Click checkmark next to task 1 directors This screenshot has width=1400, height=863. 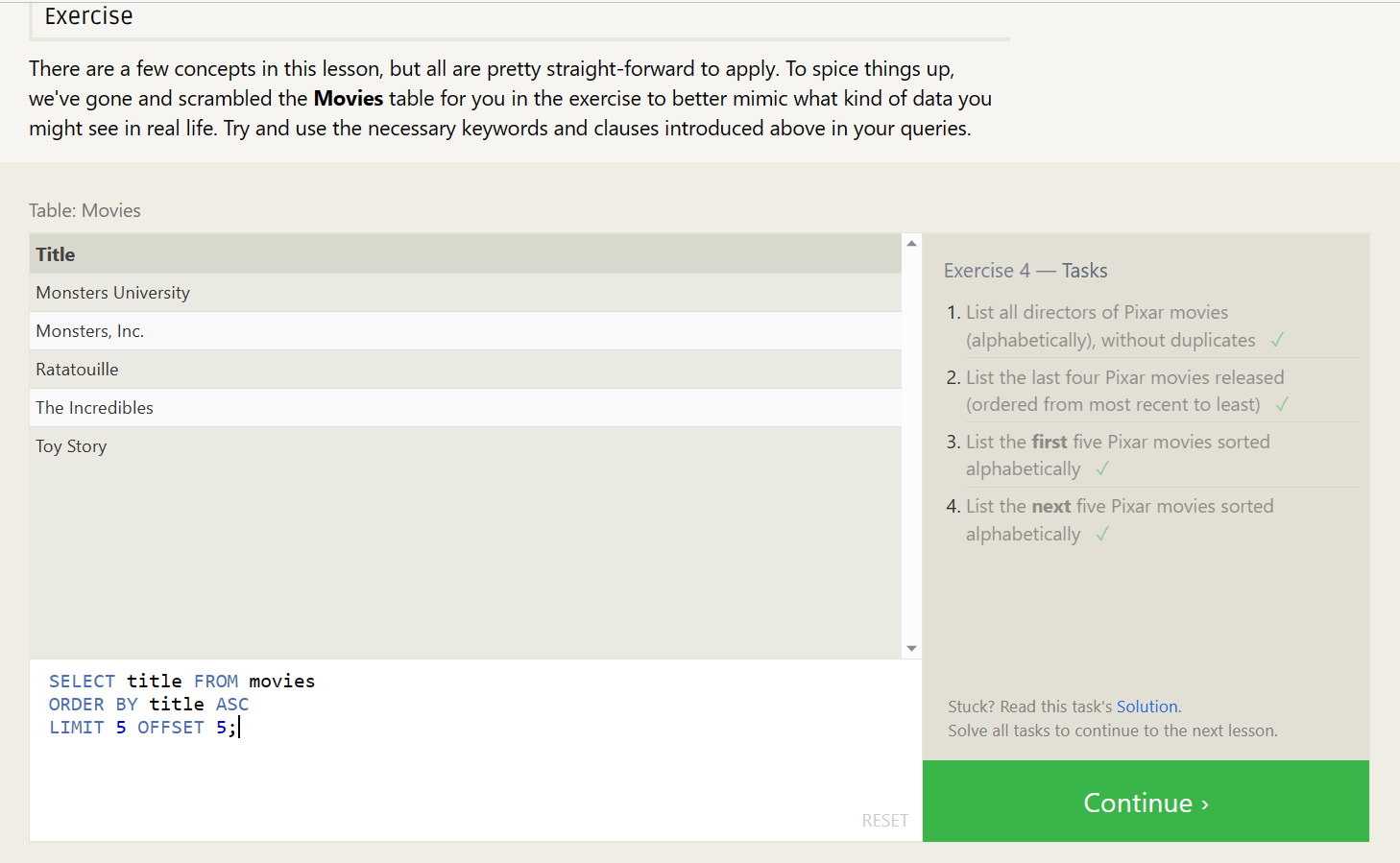pos(1277,340)
